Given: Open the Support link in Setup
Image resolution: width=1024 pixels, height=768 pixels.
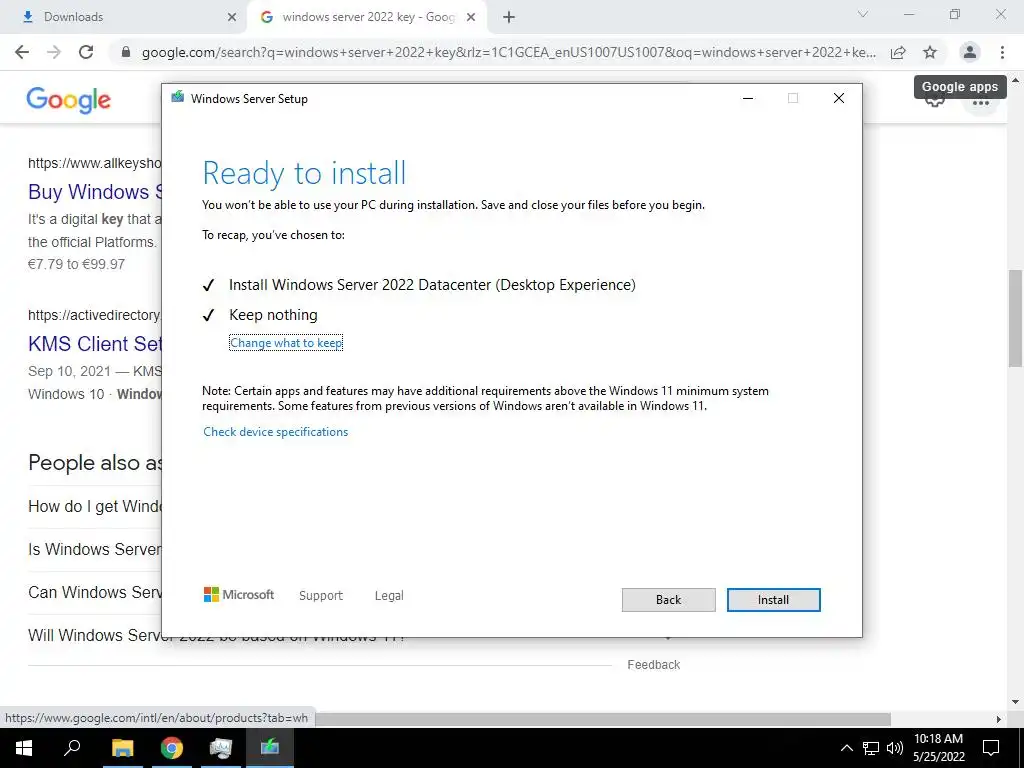Looking at the screenshot, I should tap(321, 596).
